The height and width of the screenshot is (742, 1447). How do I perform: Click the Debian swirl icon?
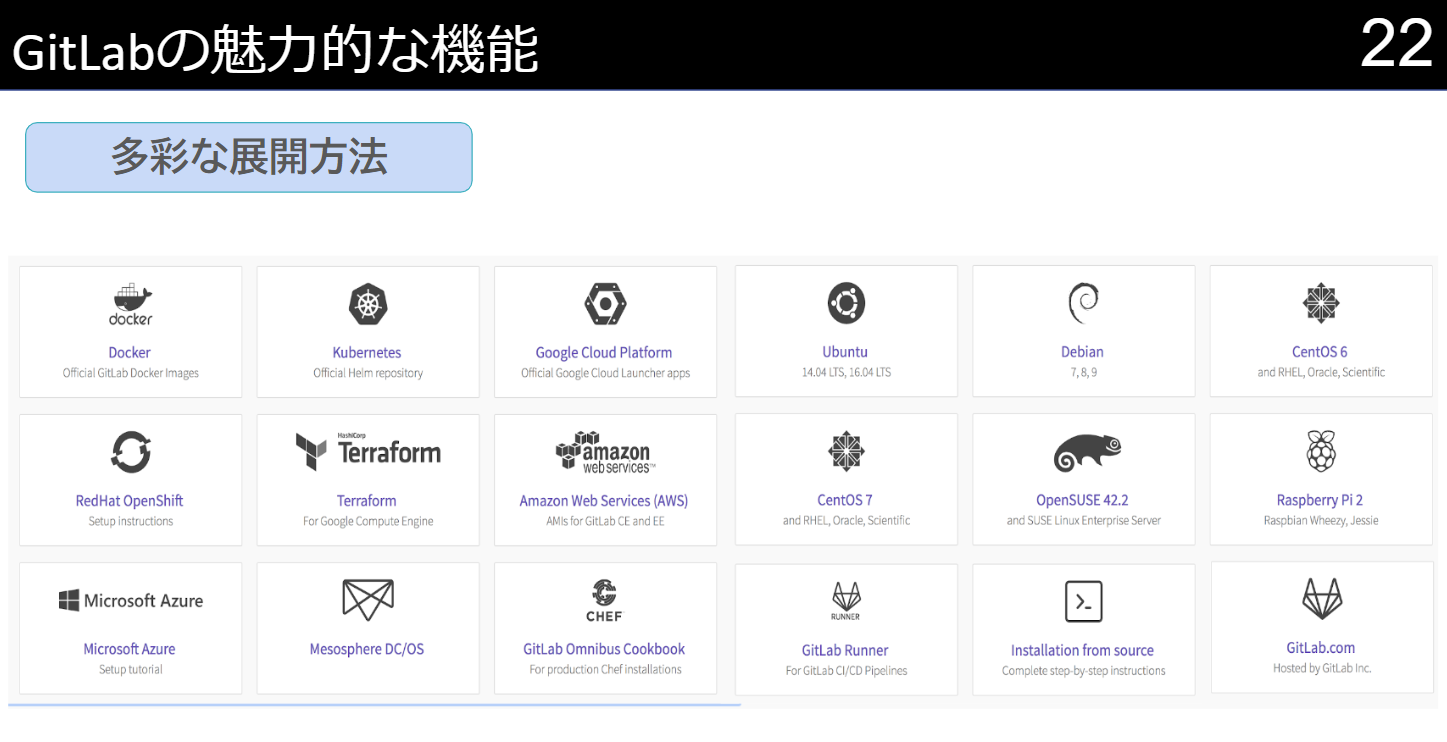pos(1082,302)
